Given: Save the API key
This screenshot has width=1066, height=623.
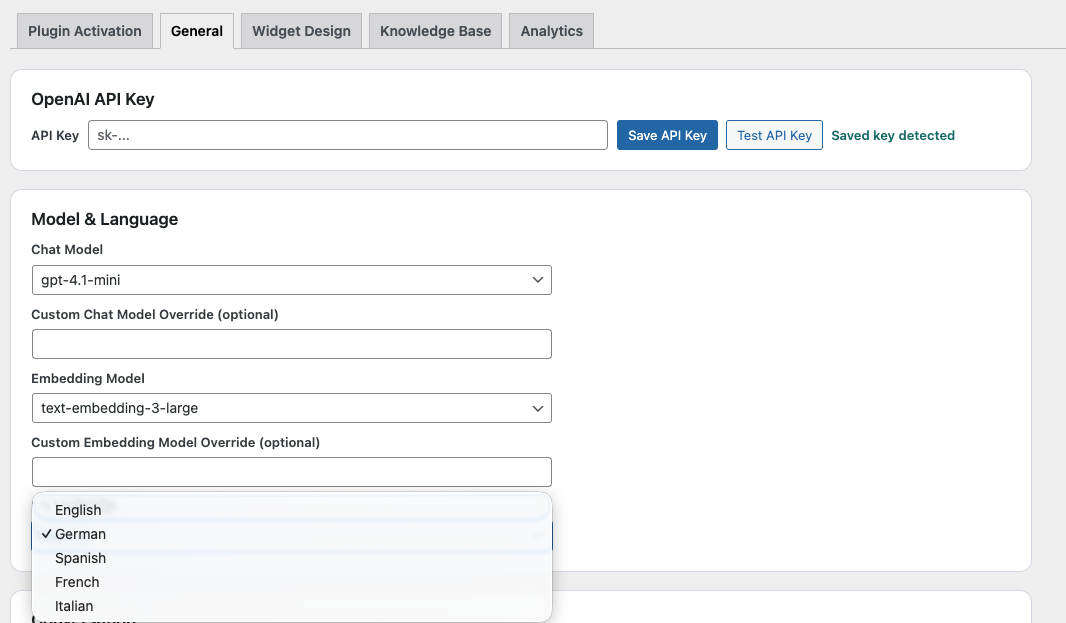Looking at the screenshot, I should click(x=667, y=135).
